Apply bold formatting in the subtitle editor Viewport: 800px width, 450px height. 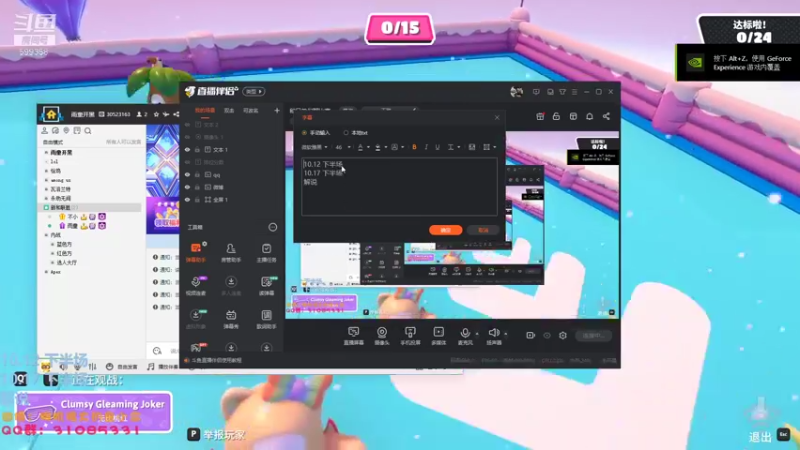414,147
